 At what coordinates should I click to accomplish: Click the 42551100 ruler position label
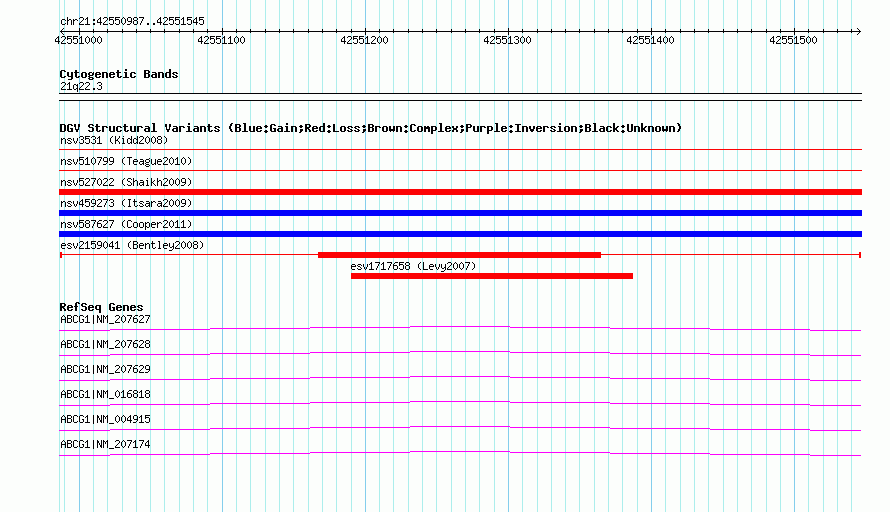click(221, 40)
